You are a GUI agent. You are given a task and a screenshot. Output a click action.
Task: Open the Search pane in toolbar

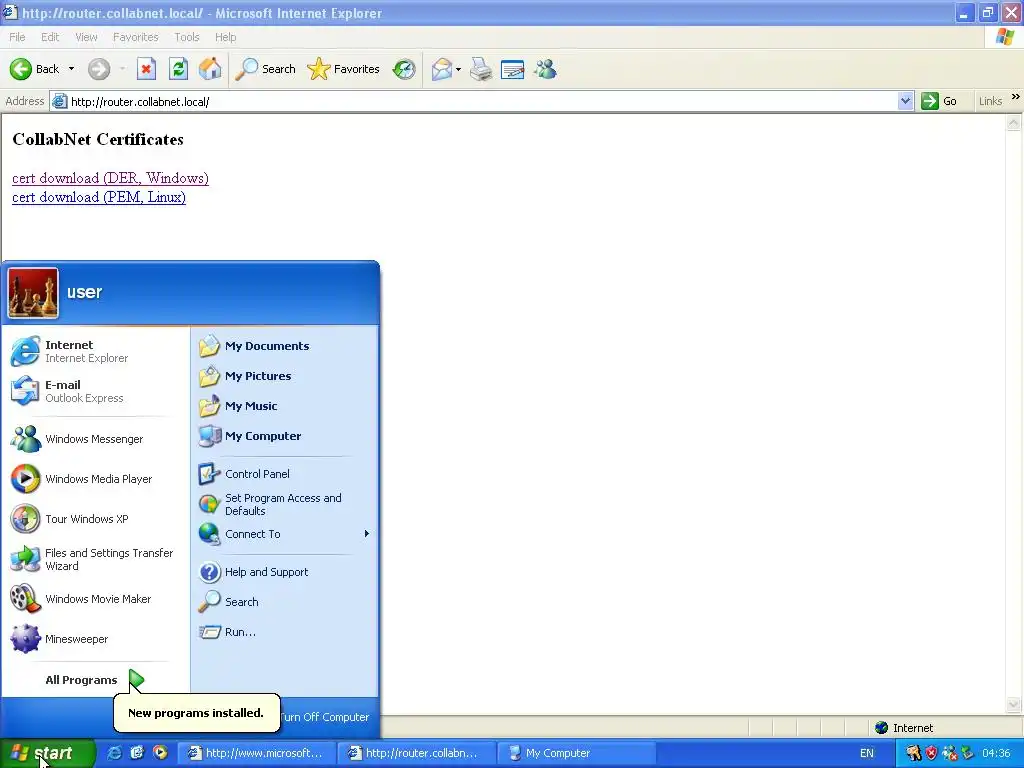(x=265, y=69)
